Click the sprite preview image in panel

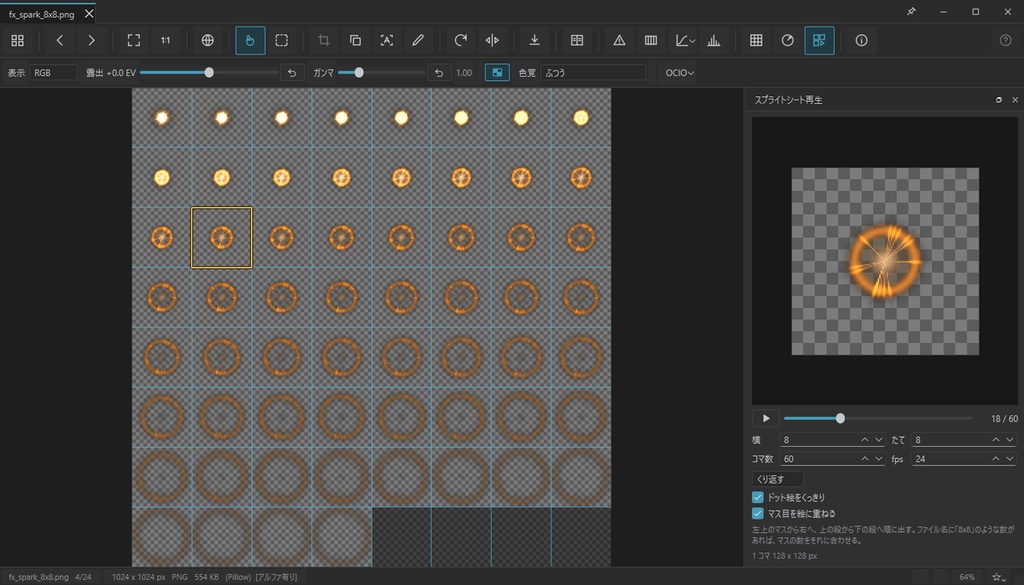pos(885,261)
